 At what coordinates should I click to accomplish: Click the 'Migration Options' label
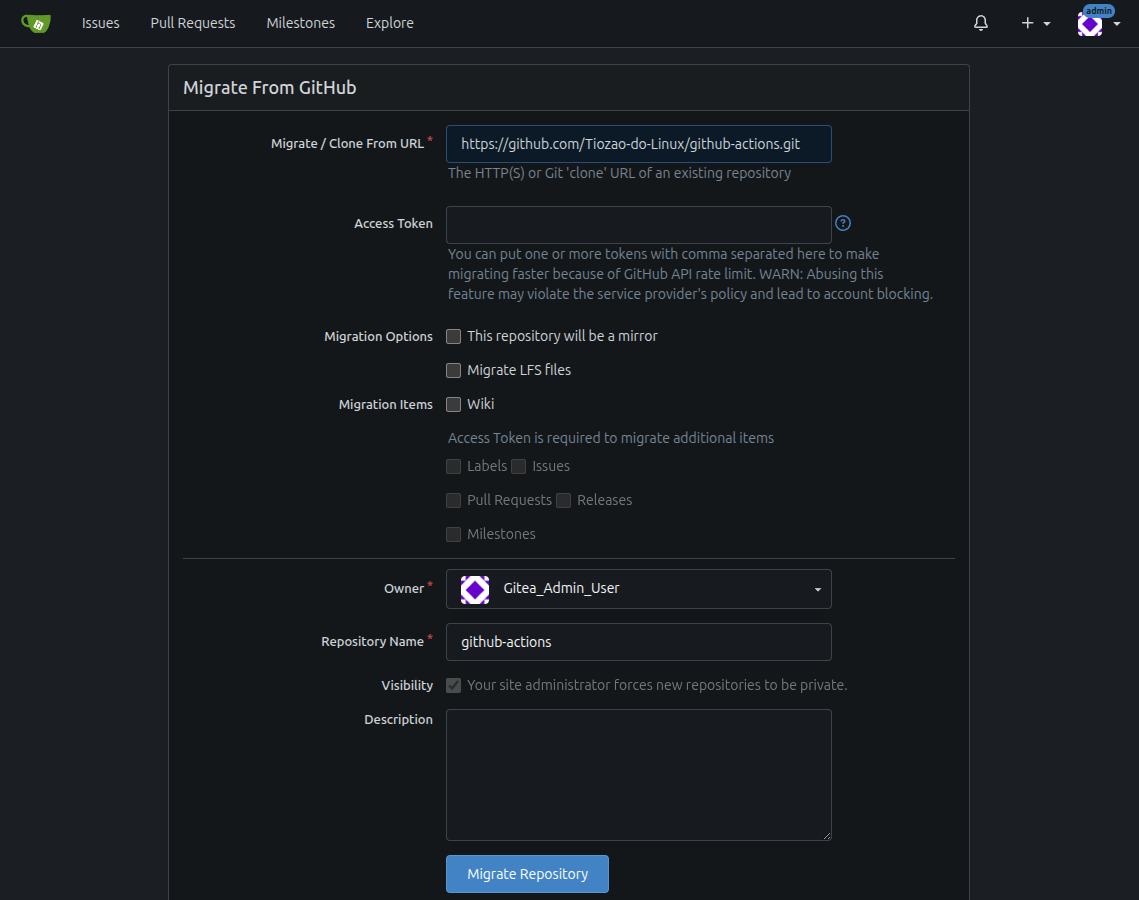point(378,336)
